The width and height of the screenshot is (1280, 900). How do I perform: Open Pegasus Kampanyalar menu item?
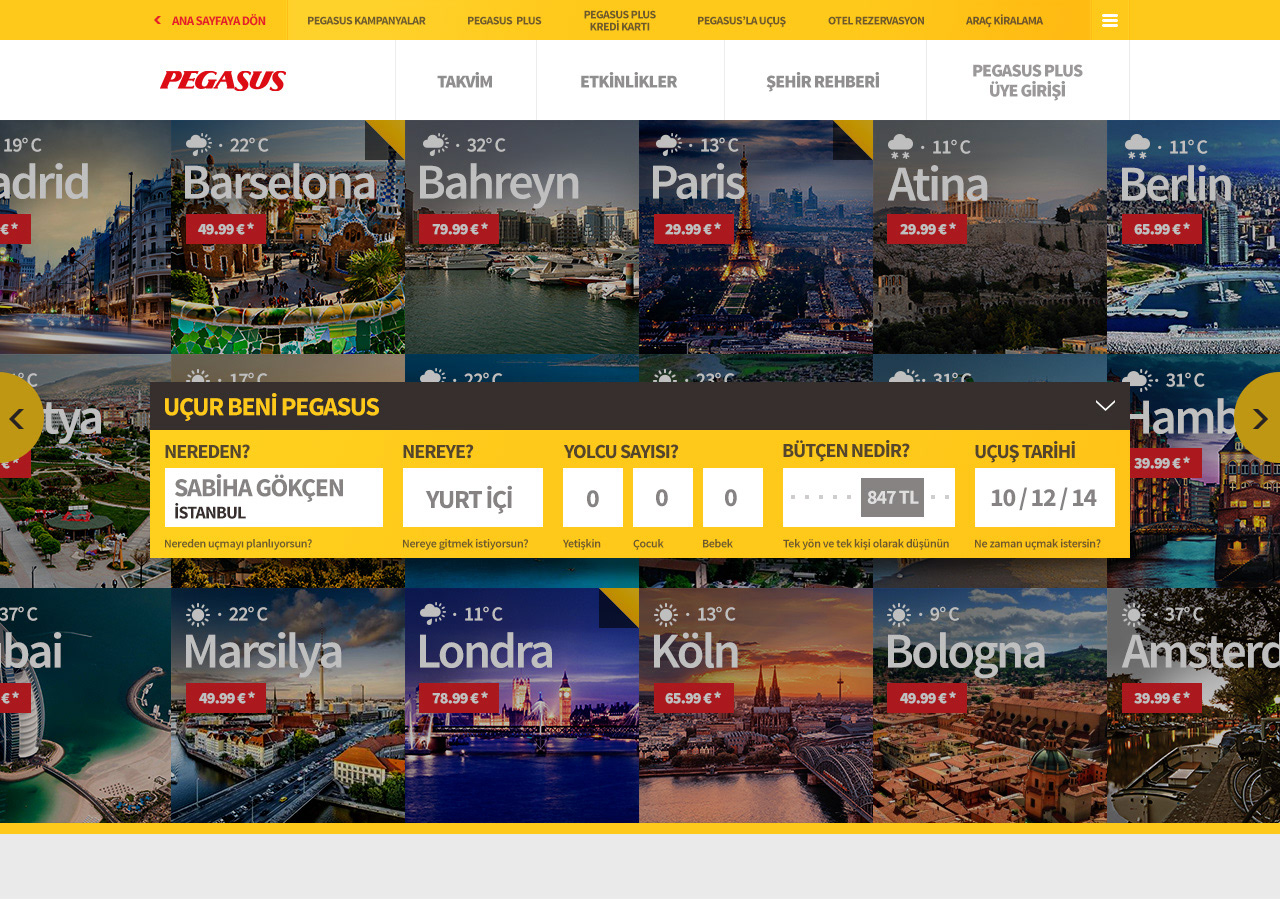[366, 20]
